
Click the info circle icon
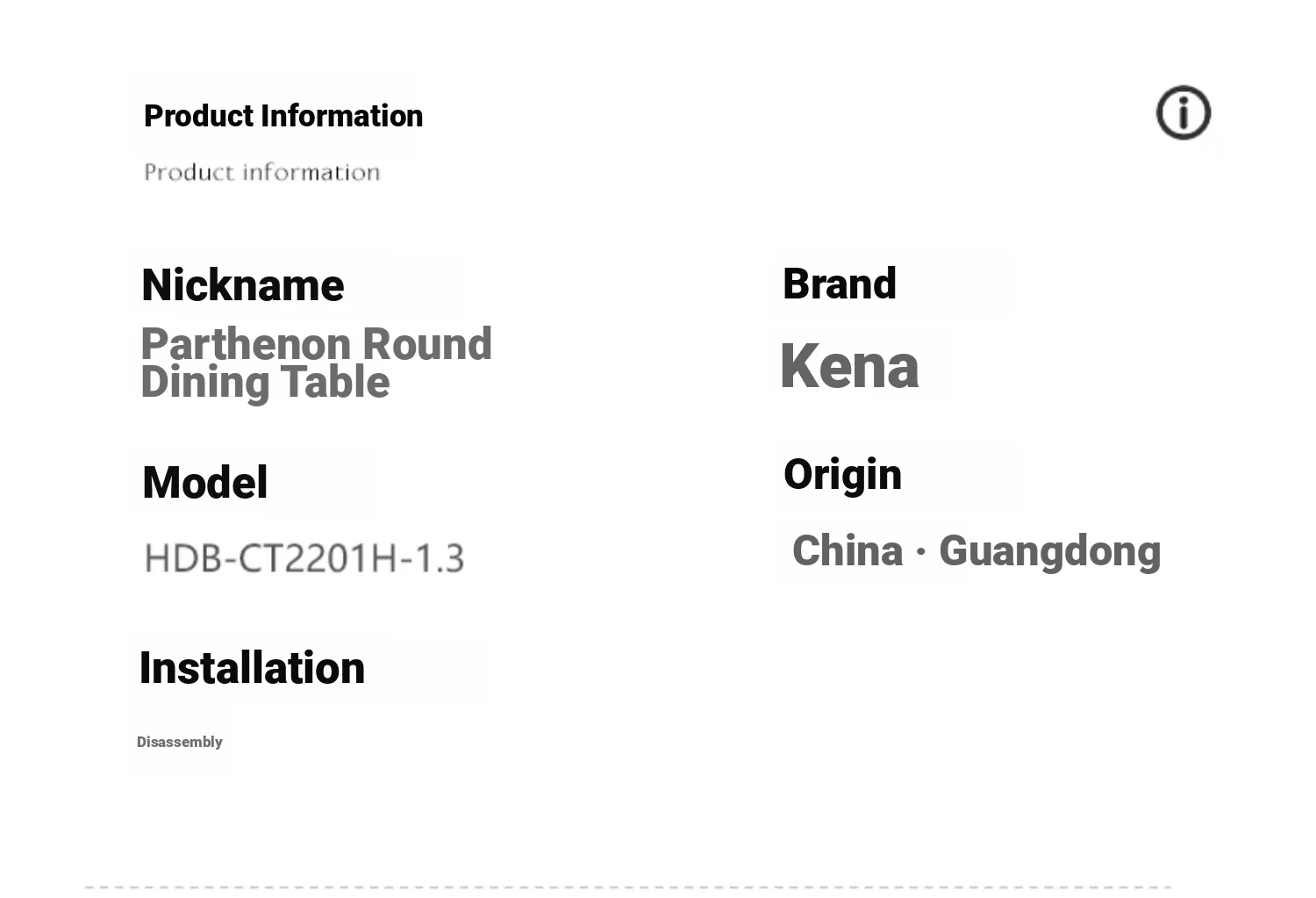[1183, 112]
